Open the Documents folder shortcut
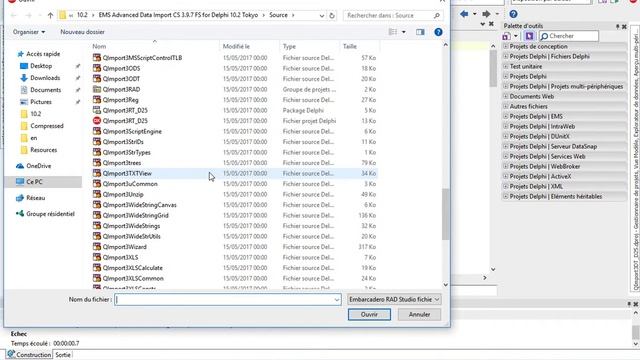 pyautogui.click(x=45, y=90)
